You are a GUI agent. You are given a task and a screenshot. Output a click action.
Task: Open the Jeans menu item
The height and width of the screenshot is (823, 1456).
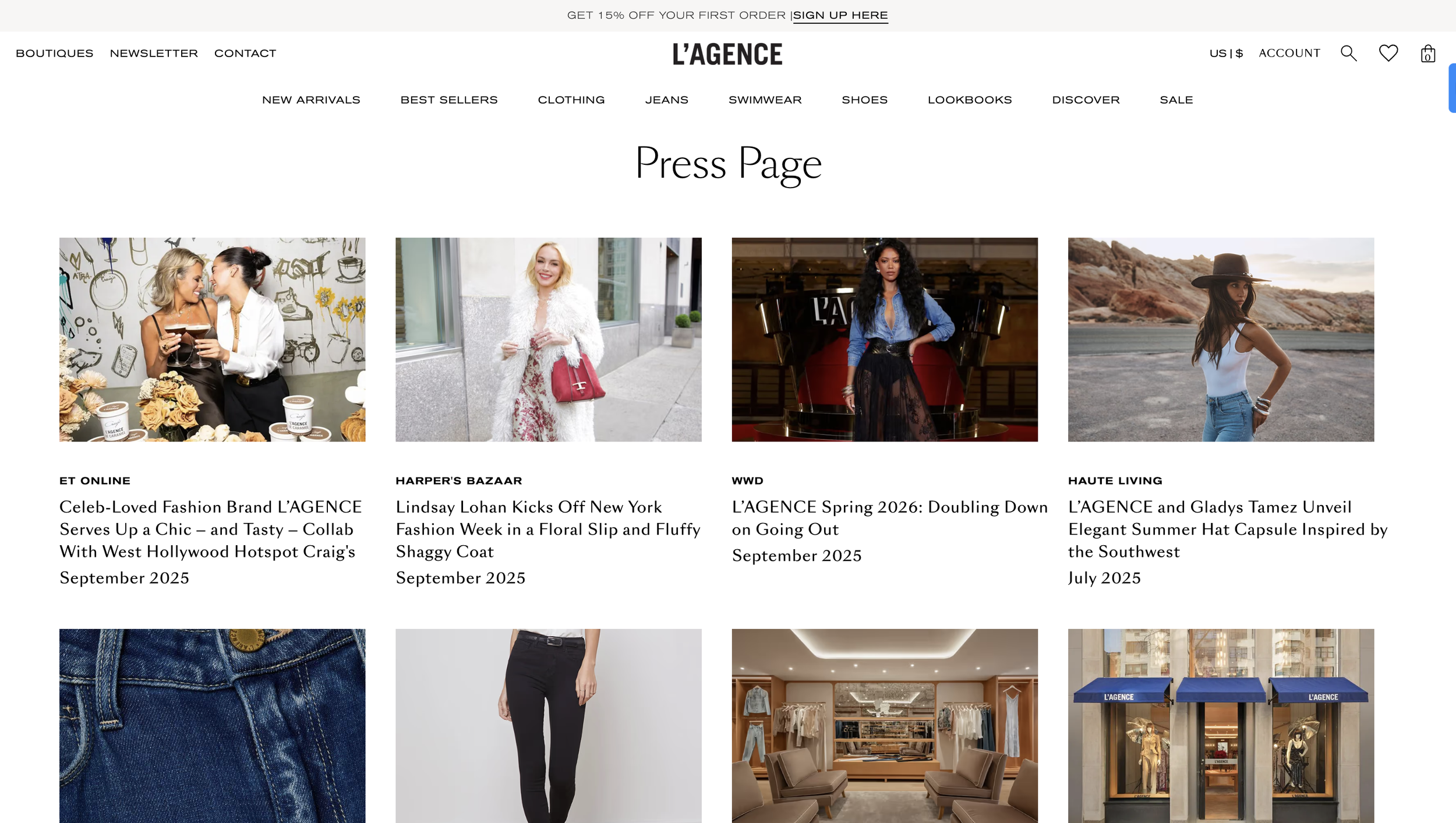tap(666, 100)
